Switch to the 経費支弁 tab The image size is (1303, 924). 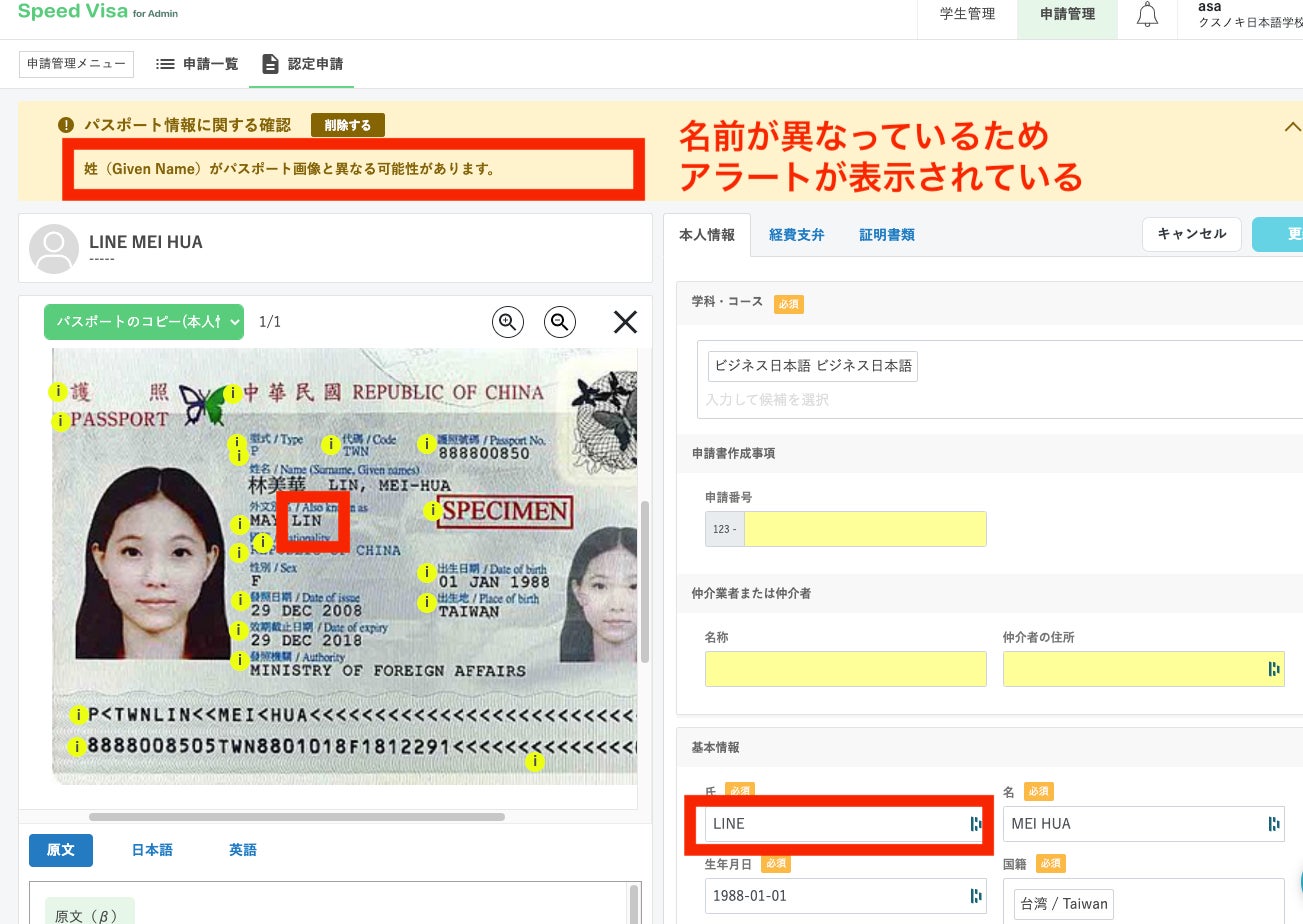click(796, 235)
